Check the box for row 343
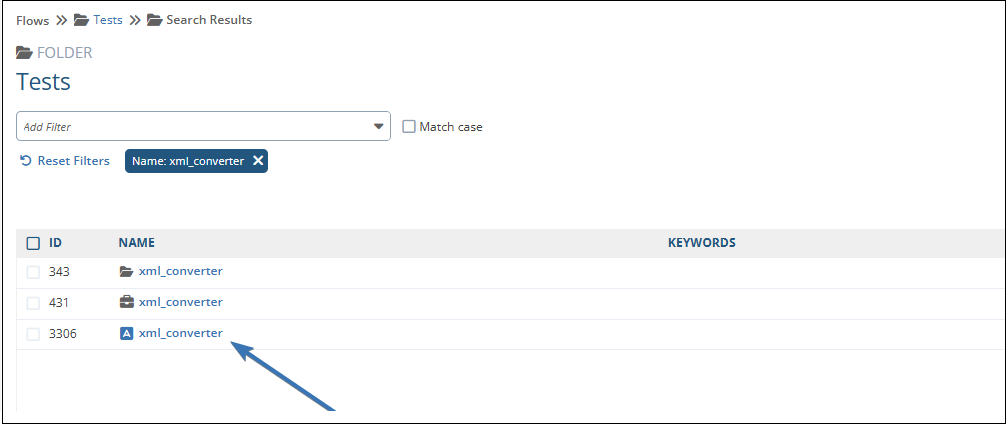This screenshot has width=1006, height=424. coord(33,271)
